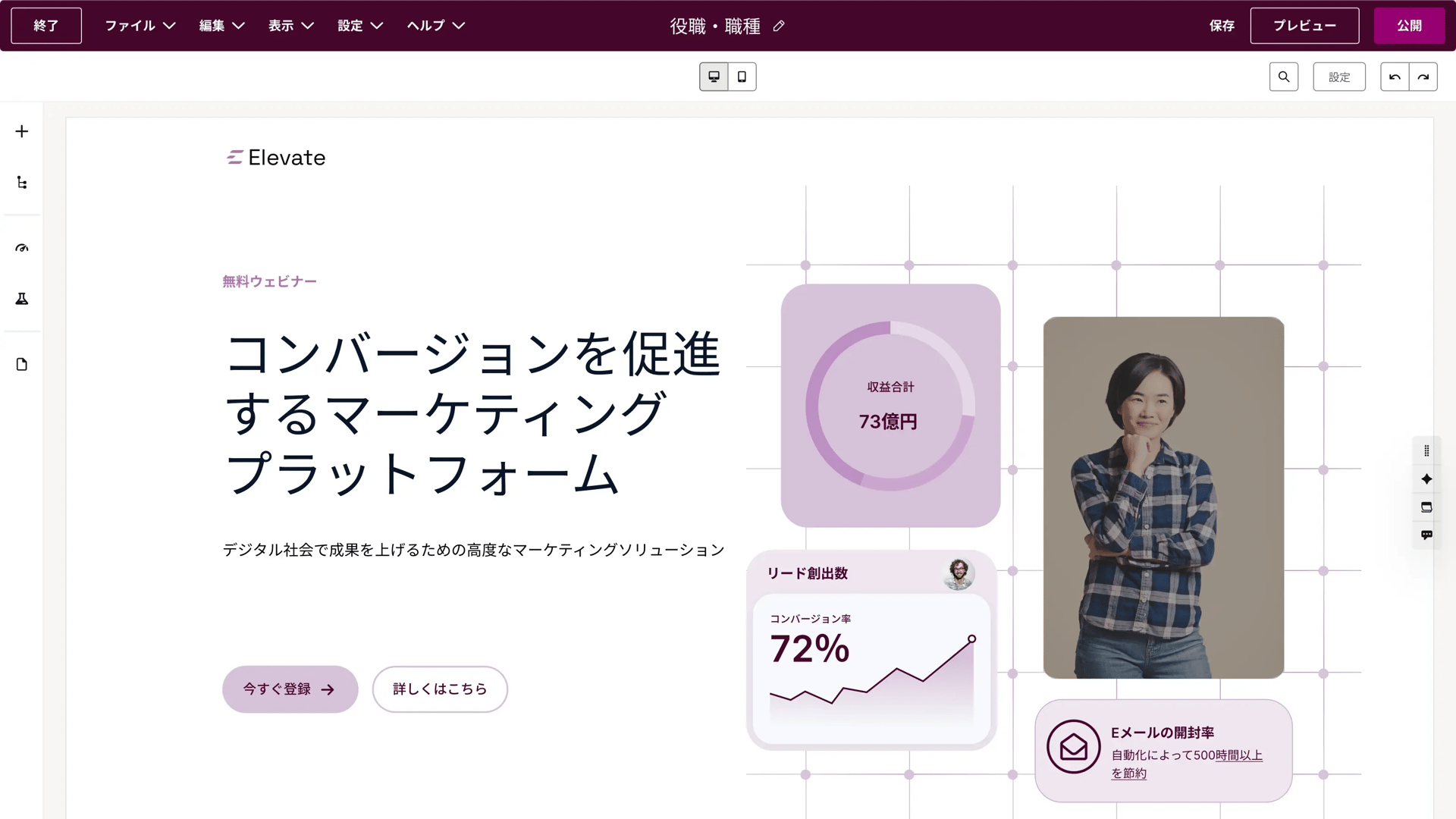1456x819 pixels.
Task: Open the test flask icon
Action: [x=22, y=299]
